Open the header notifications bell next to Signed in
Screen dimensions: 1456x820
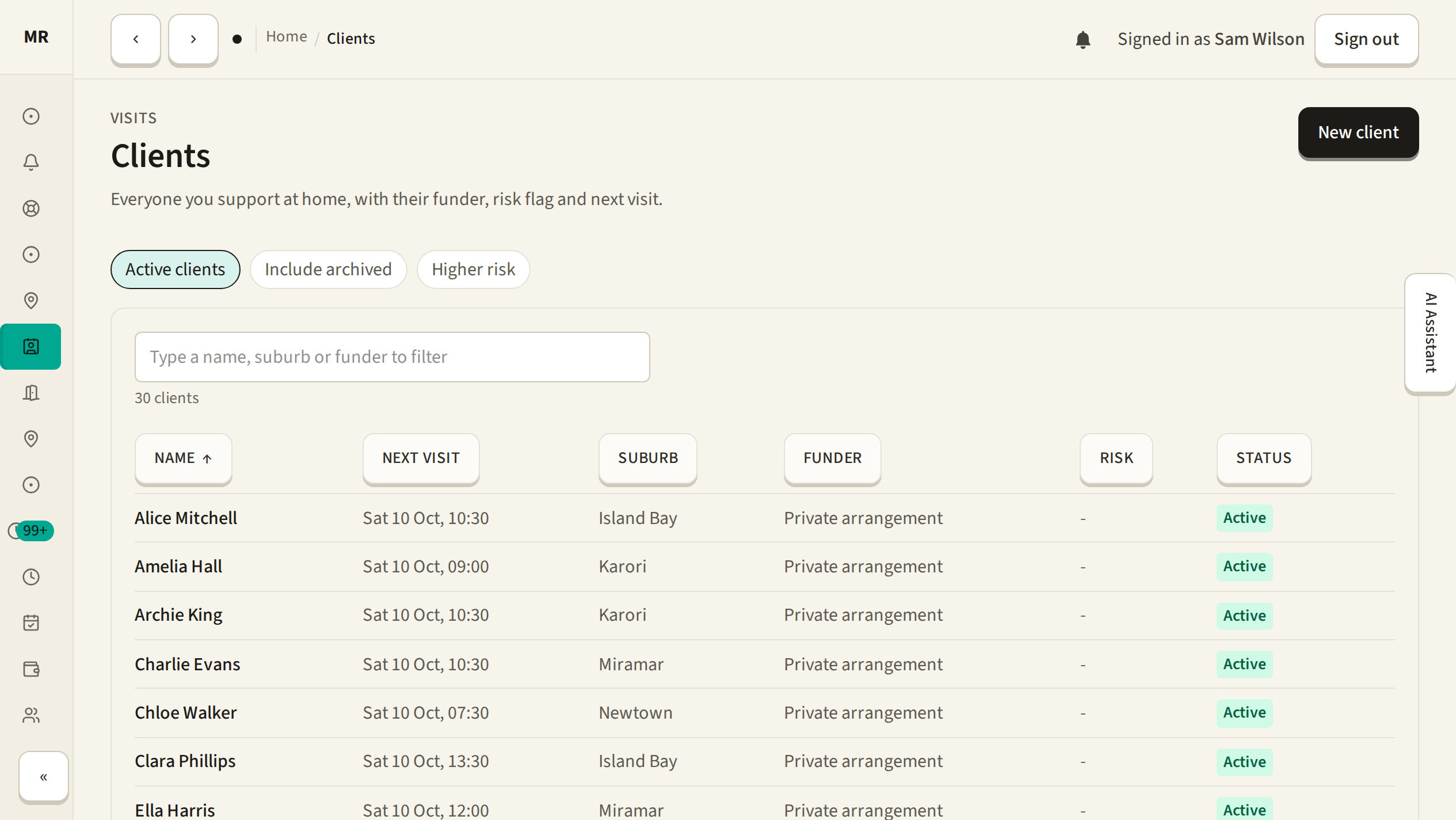(1083, 39)
